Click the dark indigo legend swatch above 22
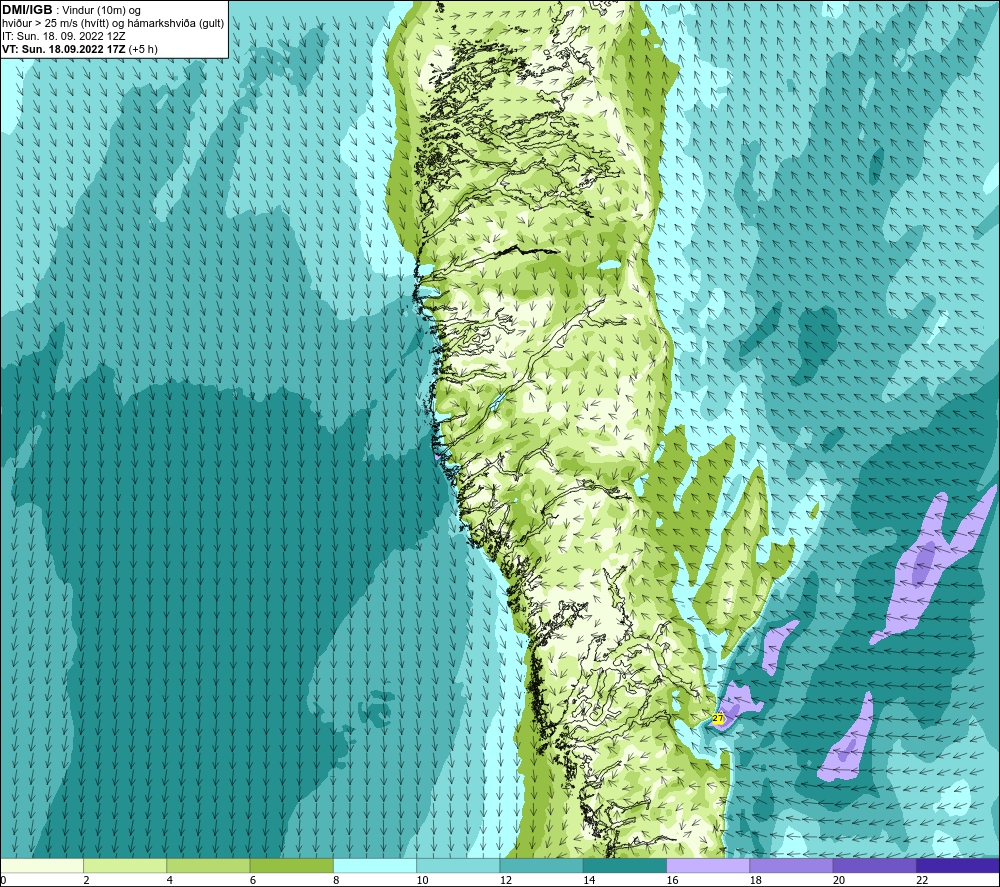This screenshot has width=1000, height=887. [x=958, y=865]
